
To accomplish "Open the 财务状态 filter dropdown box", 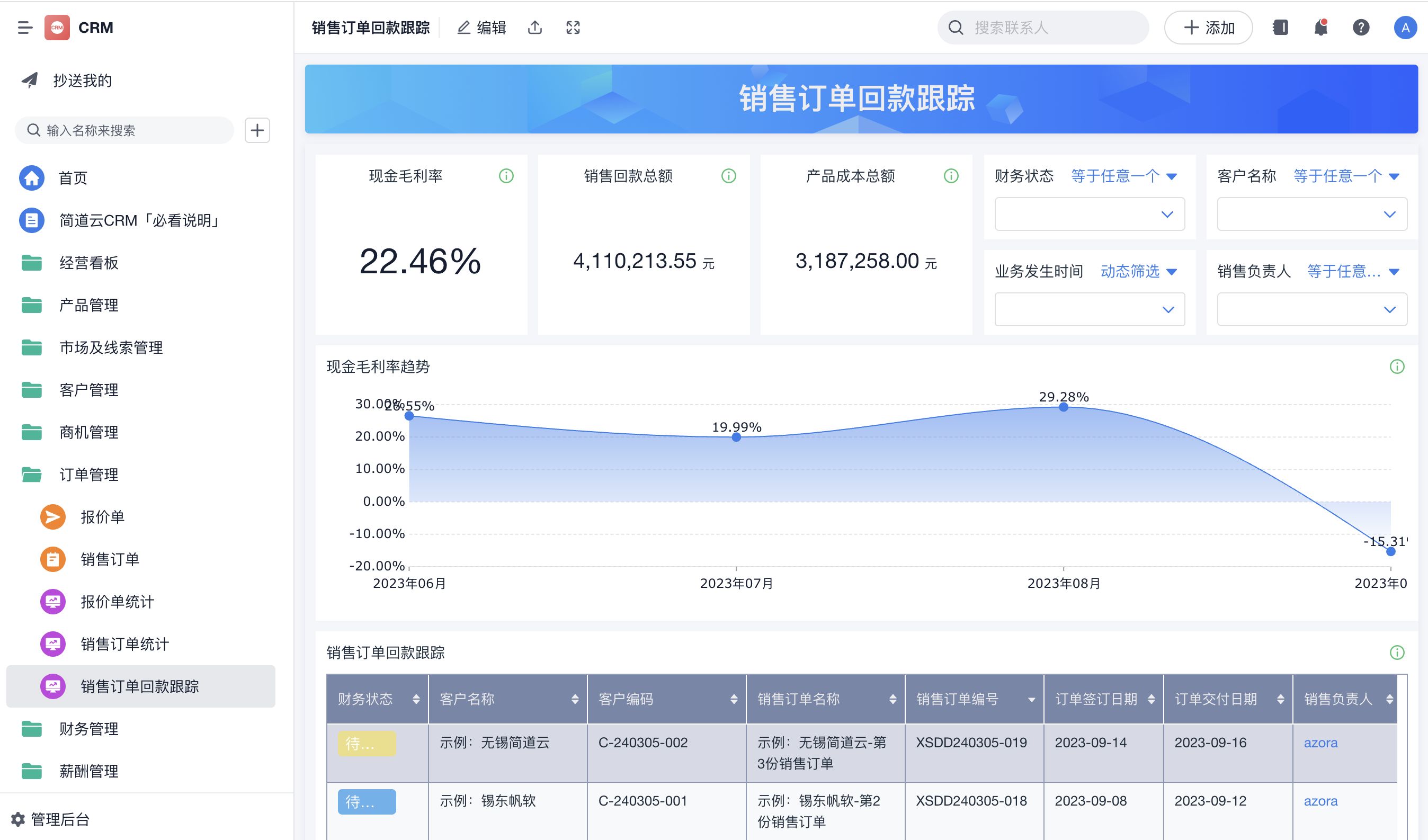I will pyautogui.click(x=1089, y=215).
